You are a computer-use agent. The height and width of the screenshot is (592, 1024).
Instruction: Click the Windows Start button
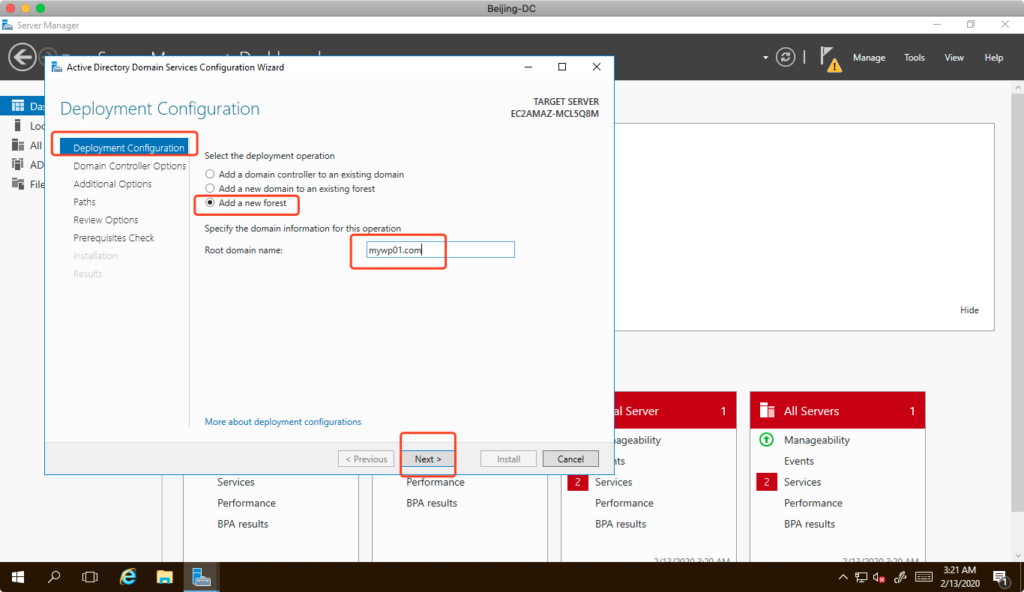click(x=18, y=577)
